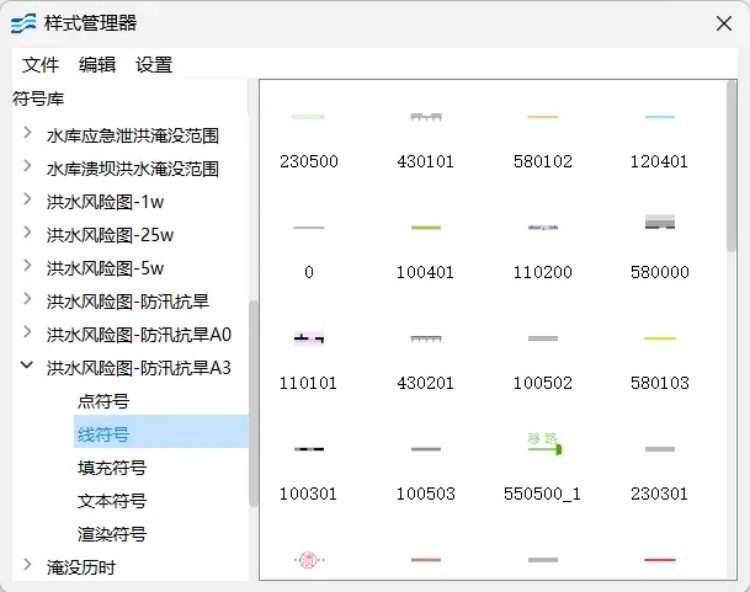Open the 文件 menu
Screen dimensions: 750x592
41,65
